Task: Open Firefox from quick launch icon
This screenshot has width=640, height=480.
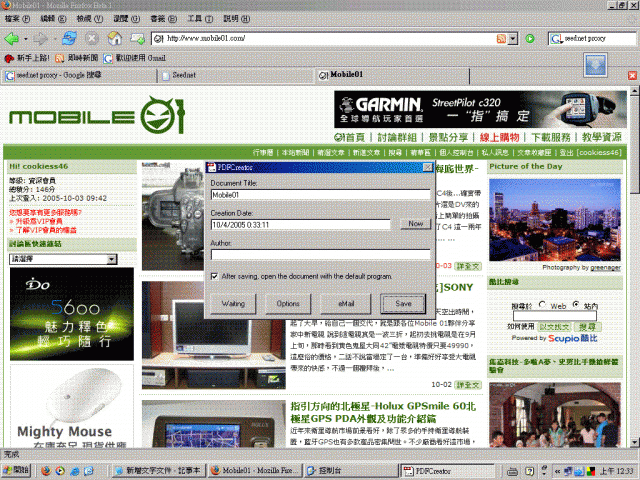Action: coord(46,471)
